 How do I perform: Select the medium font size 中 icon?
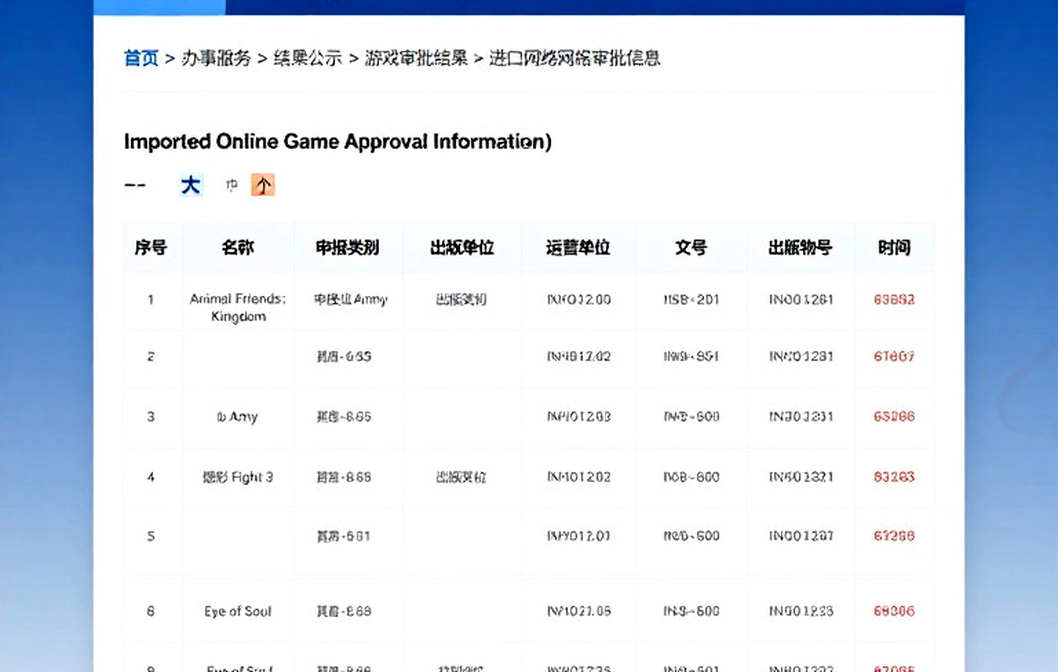tap(231, 185)
